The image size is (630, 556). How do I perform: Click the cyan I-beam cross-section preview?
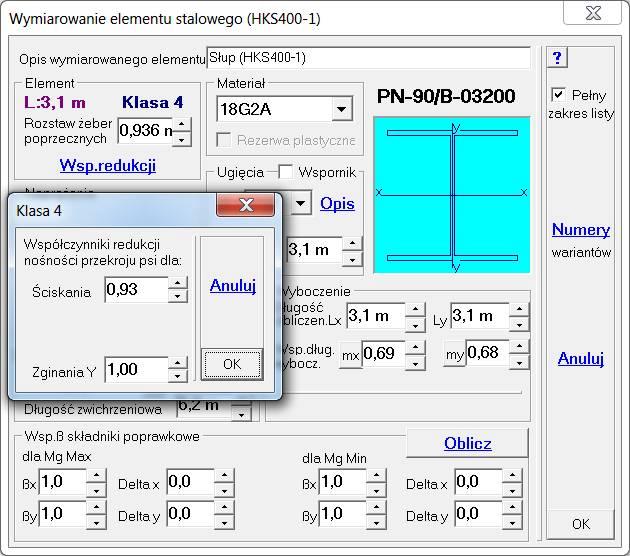[x=452, y=195]
